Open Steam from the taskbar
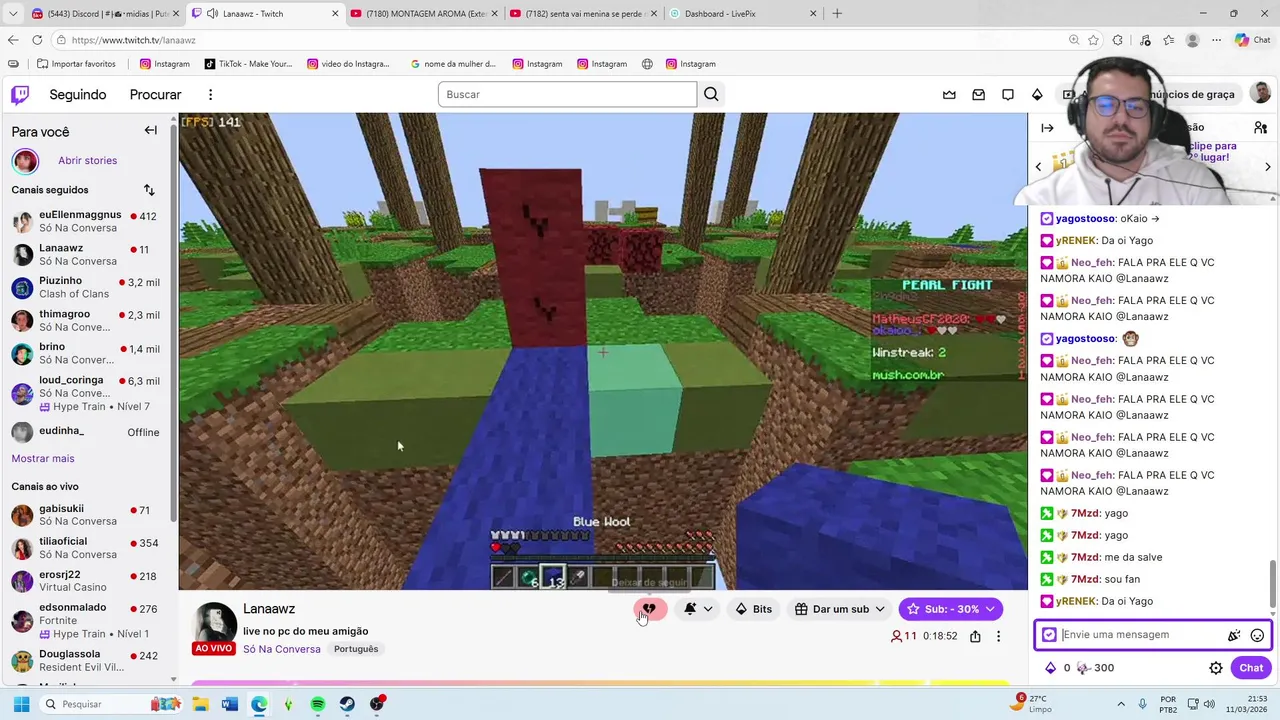The width and height of the screenshot is (1280, 720). click(347, 704)
